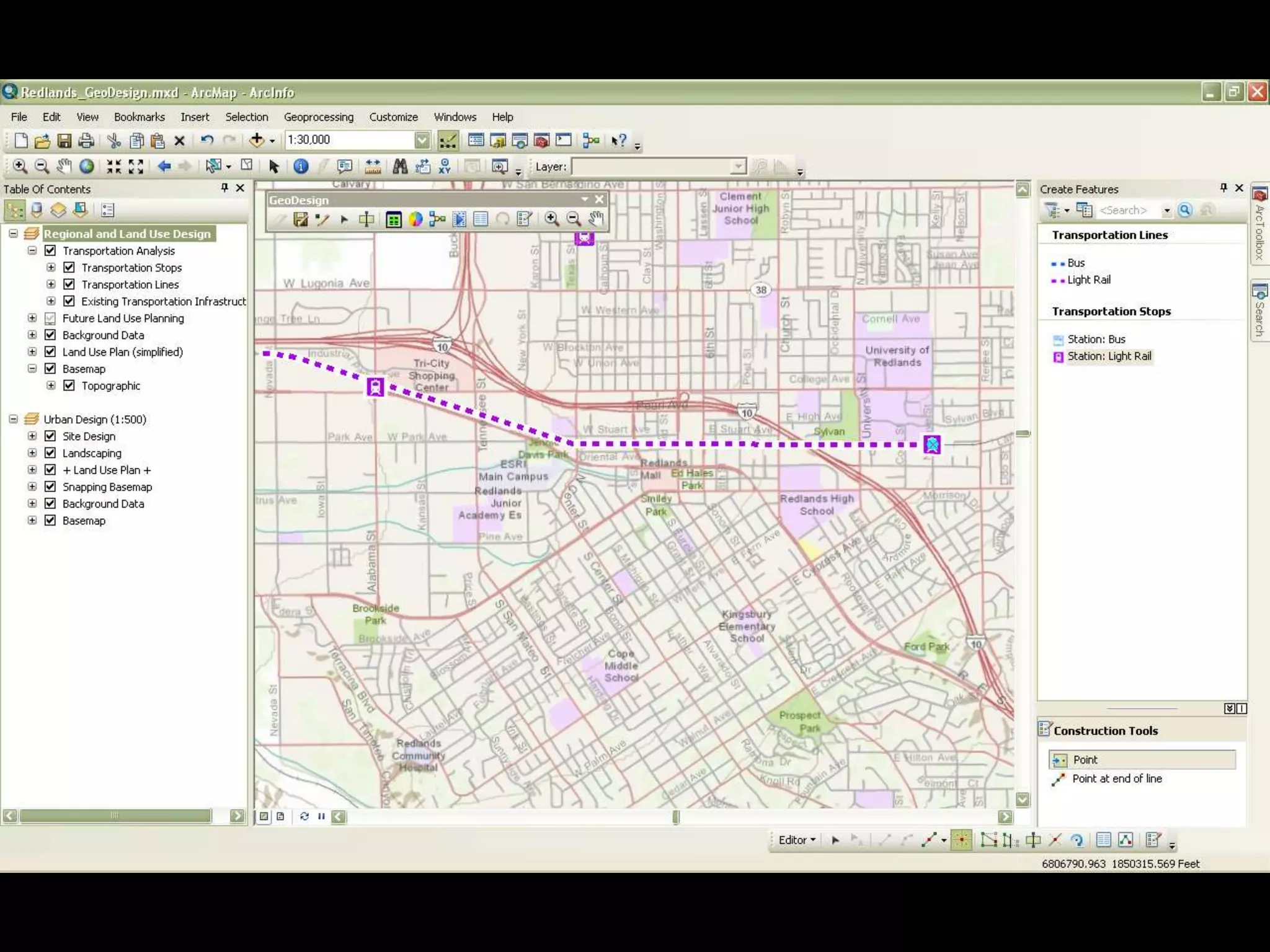Screen dimensions: 1270x952
Task: Enable the Future Land Use Planning layer
Action: tap(50, 318)
